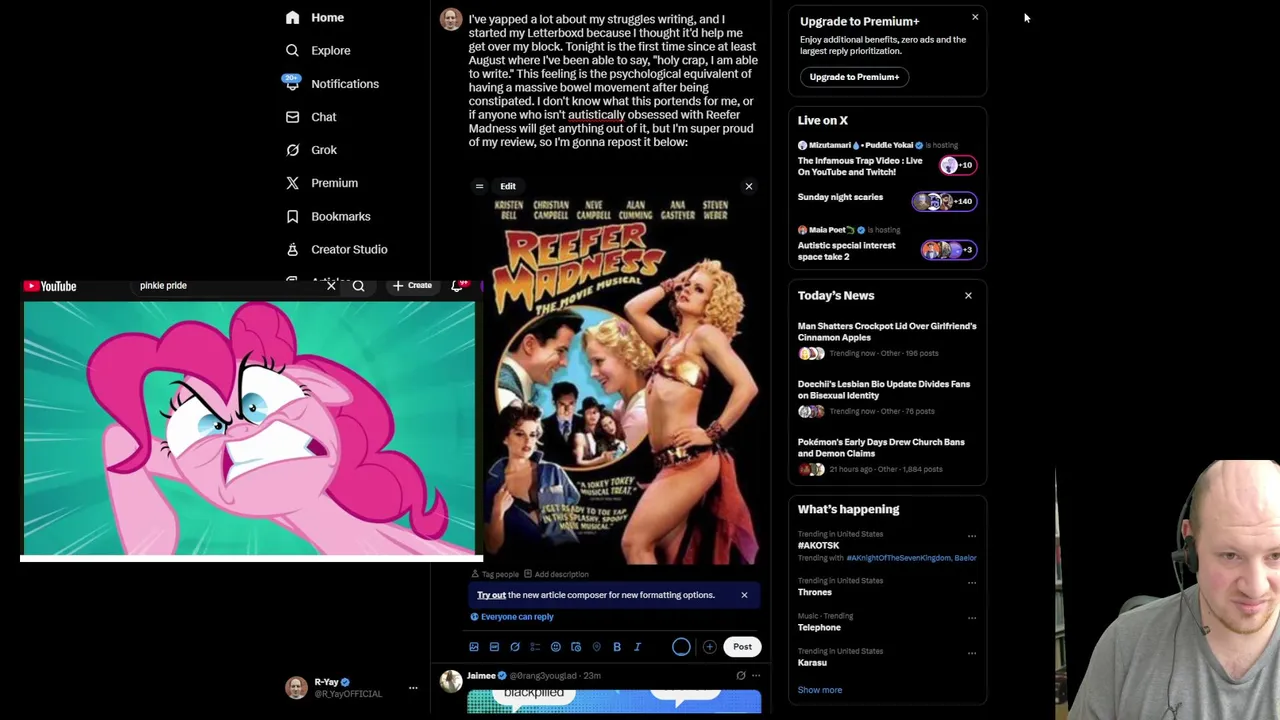Viewport: 1280px width, 720px height.
Task: Schedule the post with the calendar icon
Action: pyautogui.click(x=576, y=647)
